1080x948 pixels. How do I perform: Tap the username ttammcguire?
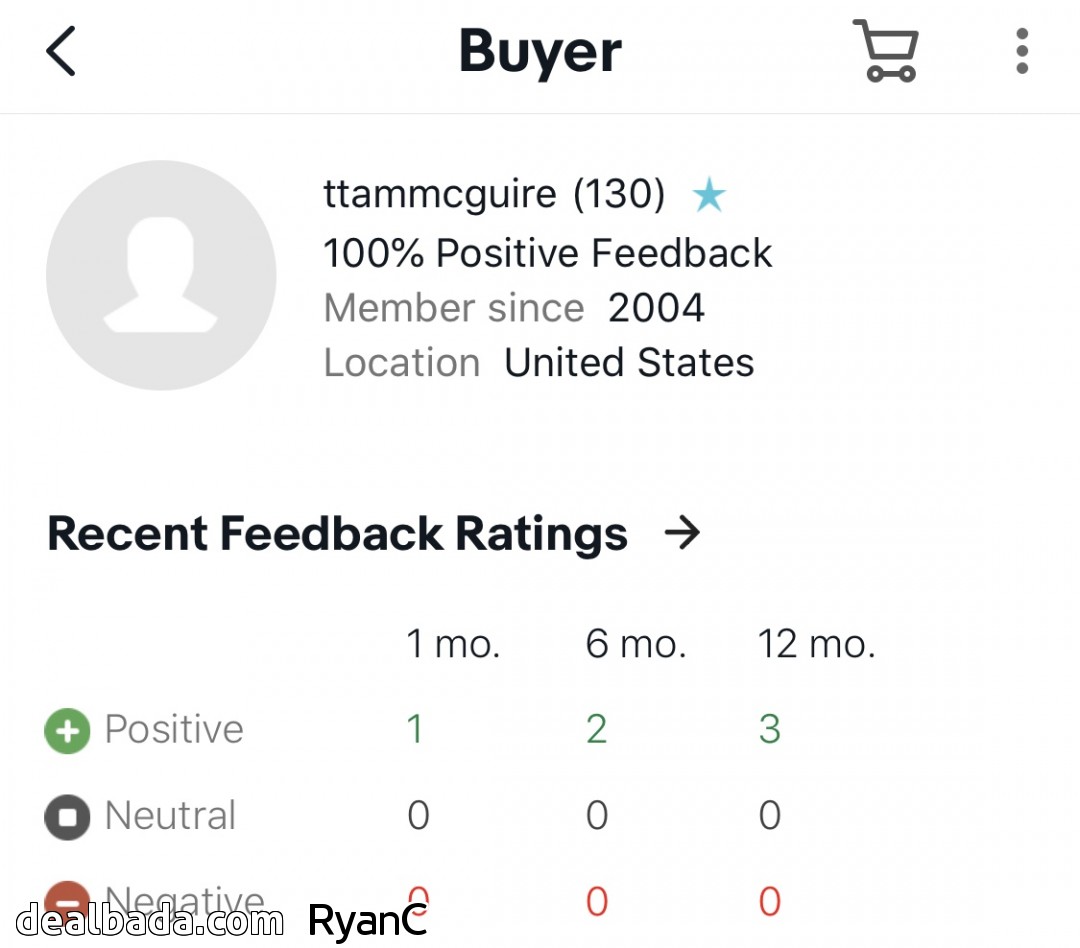439,194
